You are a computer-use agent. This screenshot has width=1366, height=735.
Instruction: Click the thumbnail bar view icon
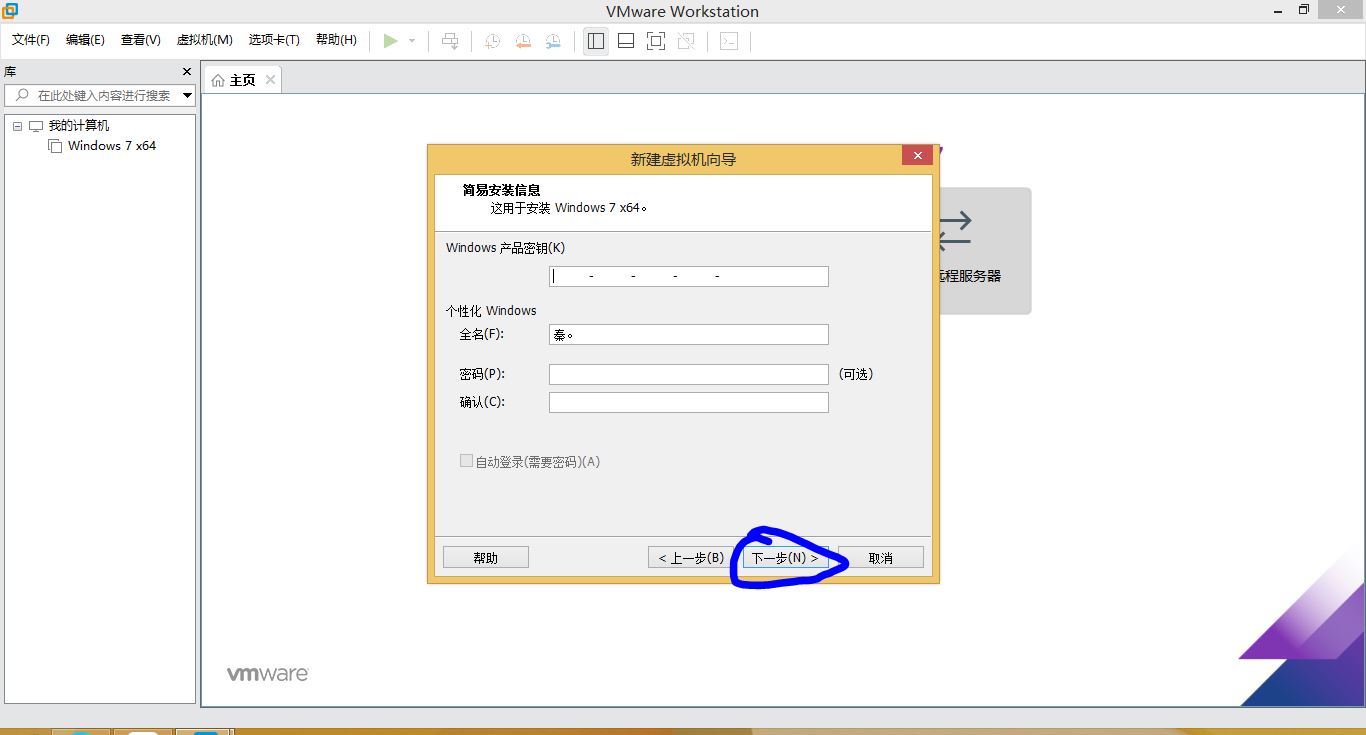(626, 41)
